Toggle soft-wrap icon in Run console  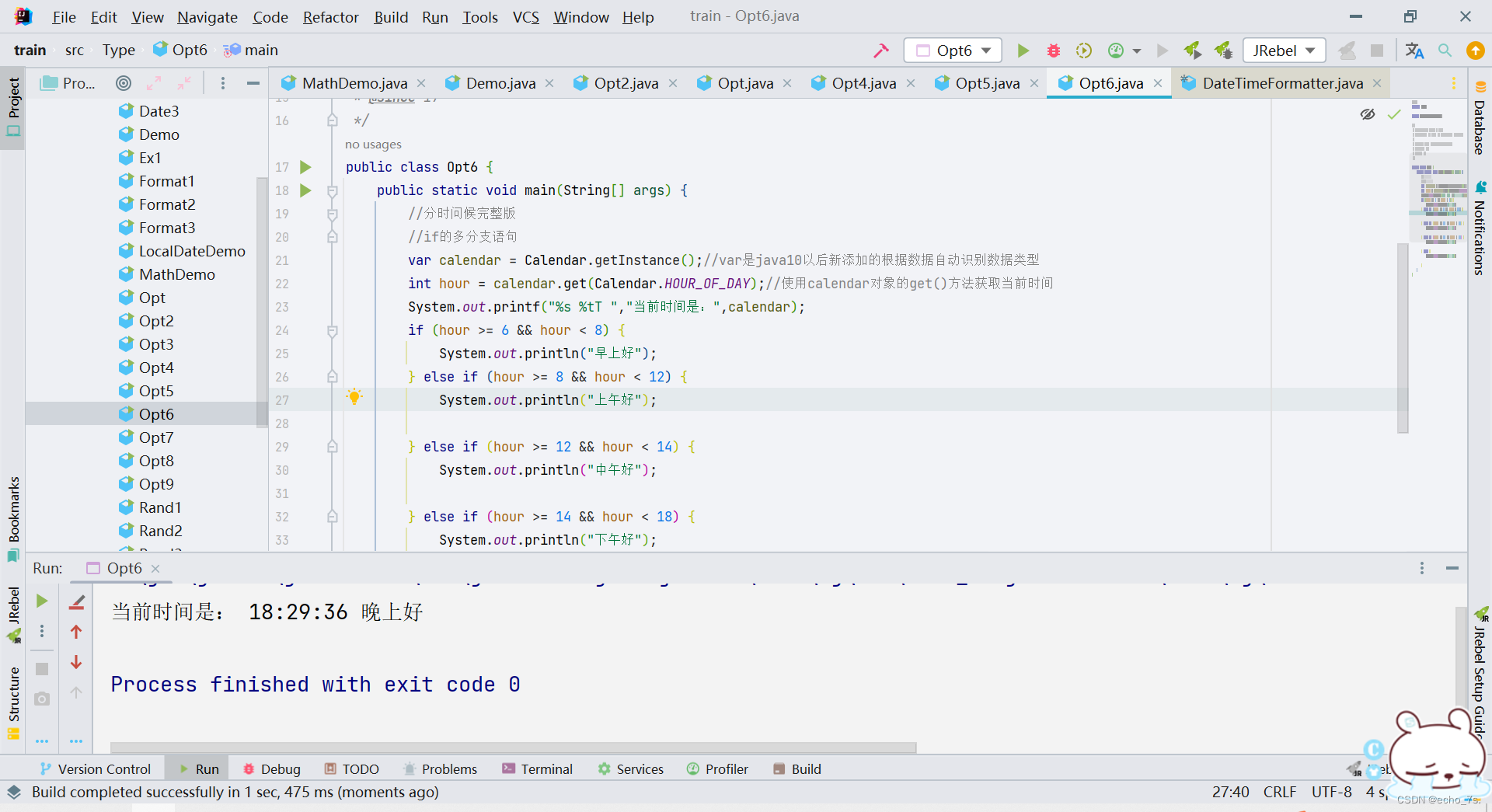[x=76, y=602]
